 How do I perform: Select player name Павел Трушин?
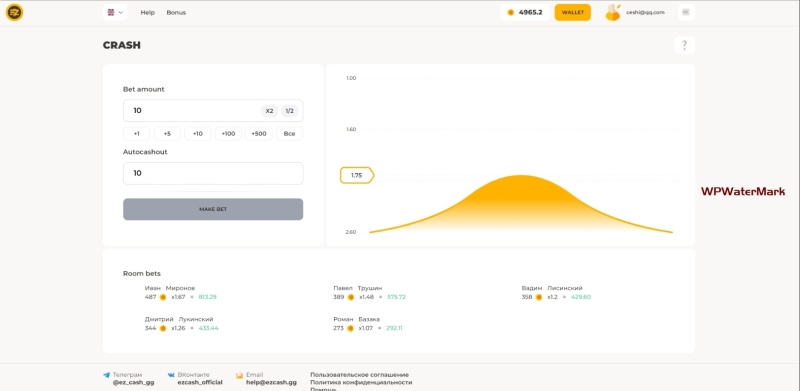click(358, 288)
